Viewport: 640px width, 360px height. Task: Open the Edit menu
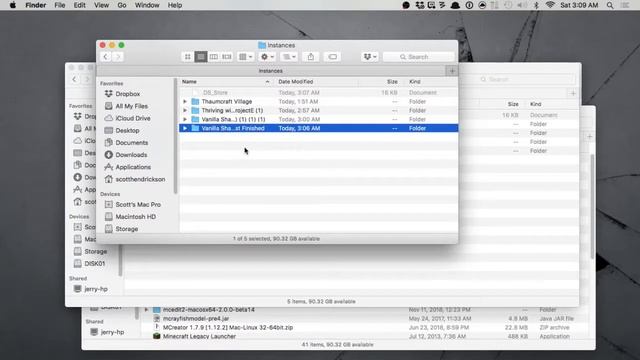(80, 5)
